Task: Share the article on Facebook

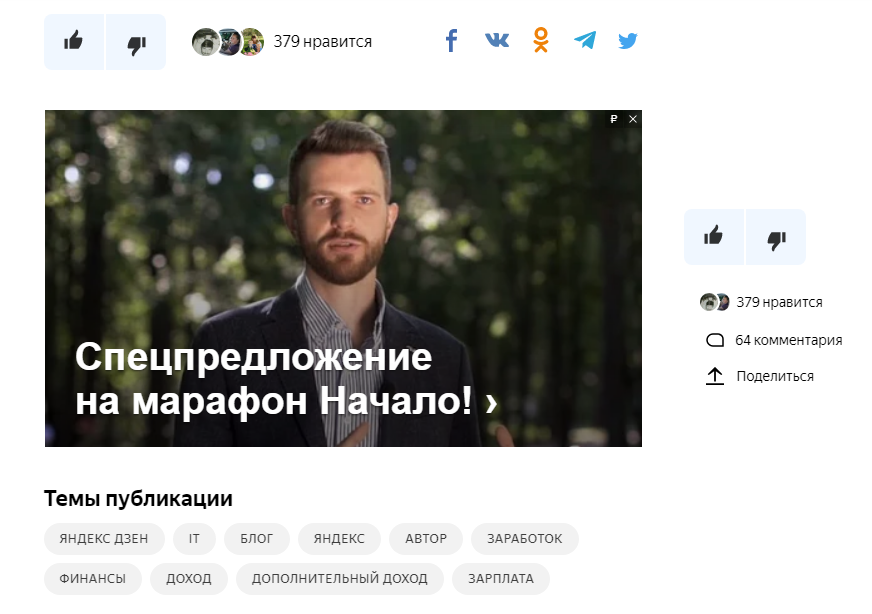Action: tap(452, 41)
